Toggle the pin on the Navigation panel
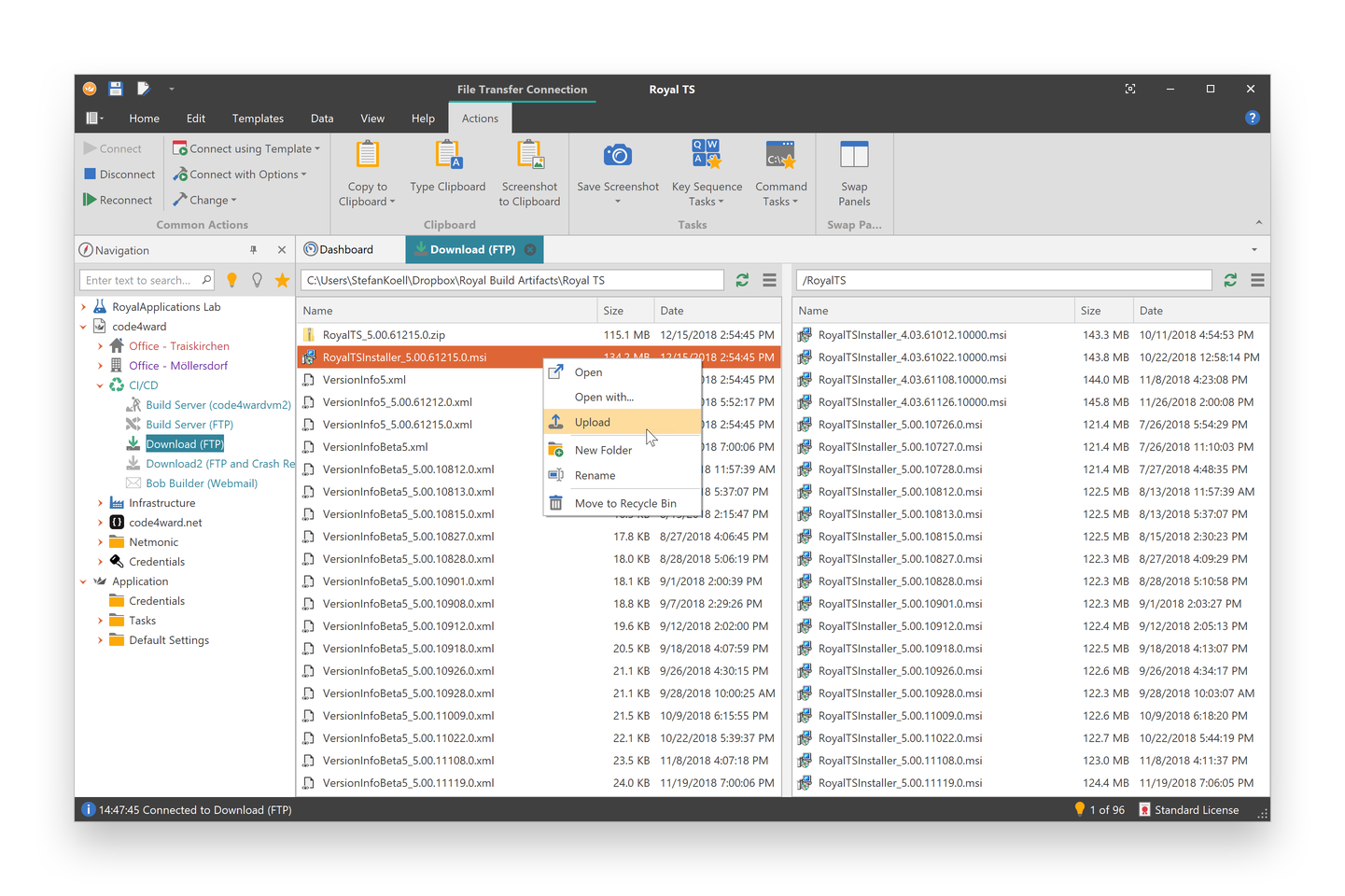 pos(253,249)
